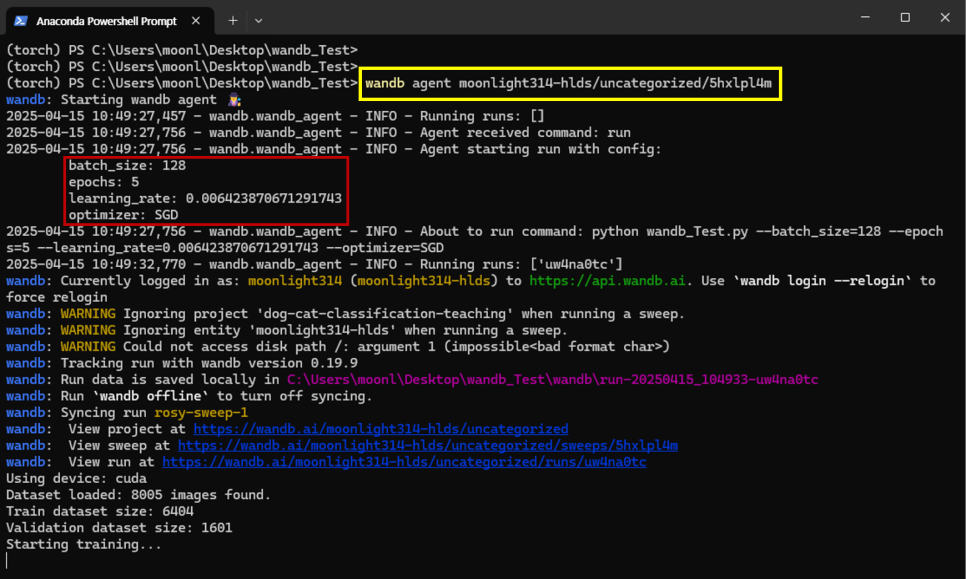Close the Anaconda Powershell Prompt tab
The image size is (966, 579).
click(x=196, y=21)
